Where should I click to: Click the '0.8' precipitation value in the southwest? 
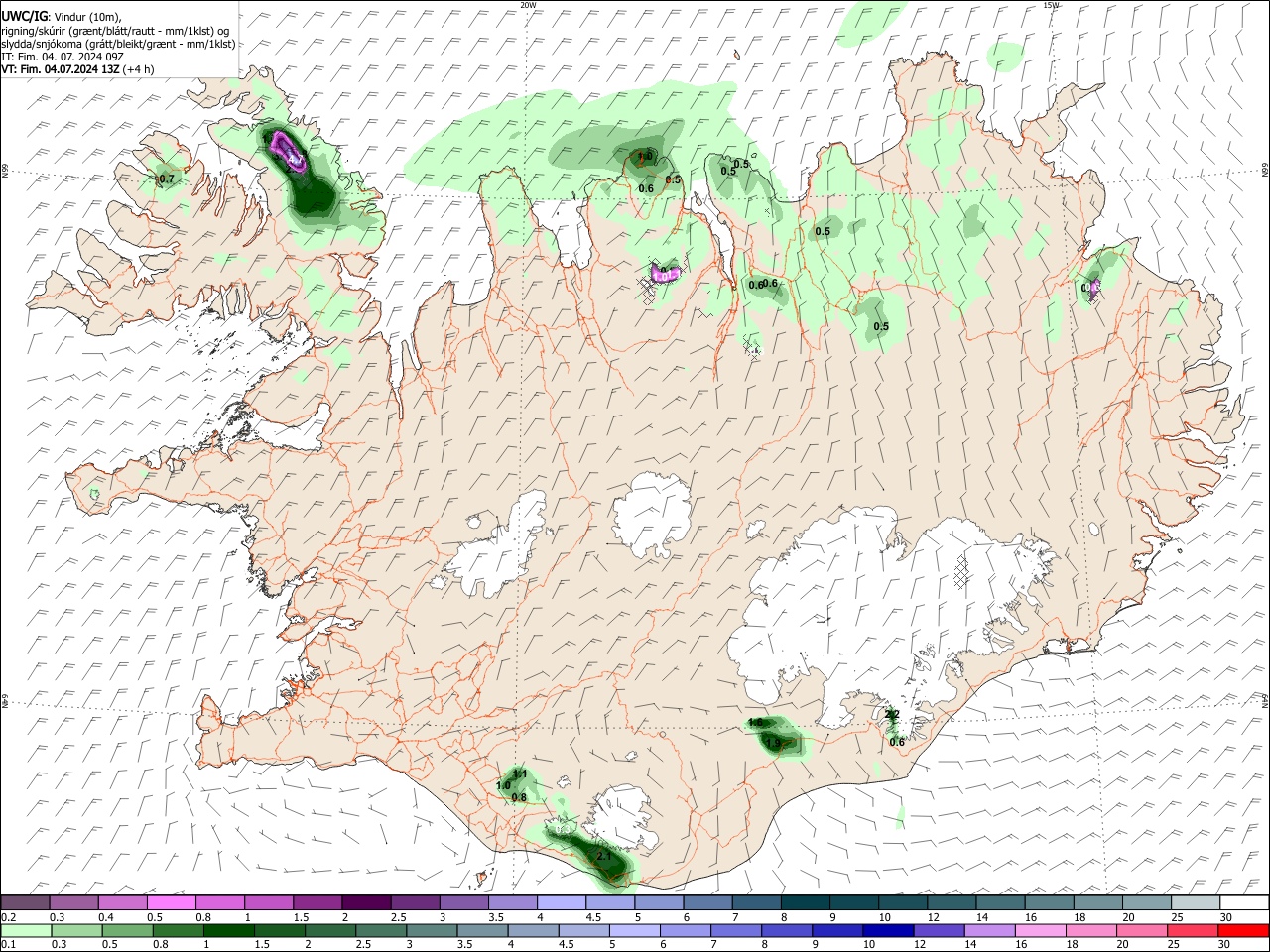pyautogui.click(x=519, y=797)
